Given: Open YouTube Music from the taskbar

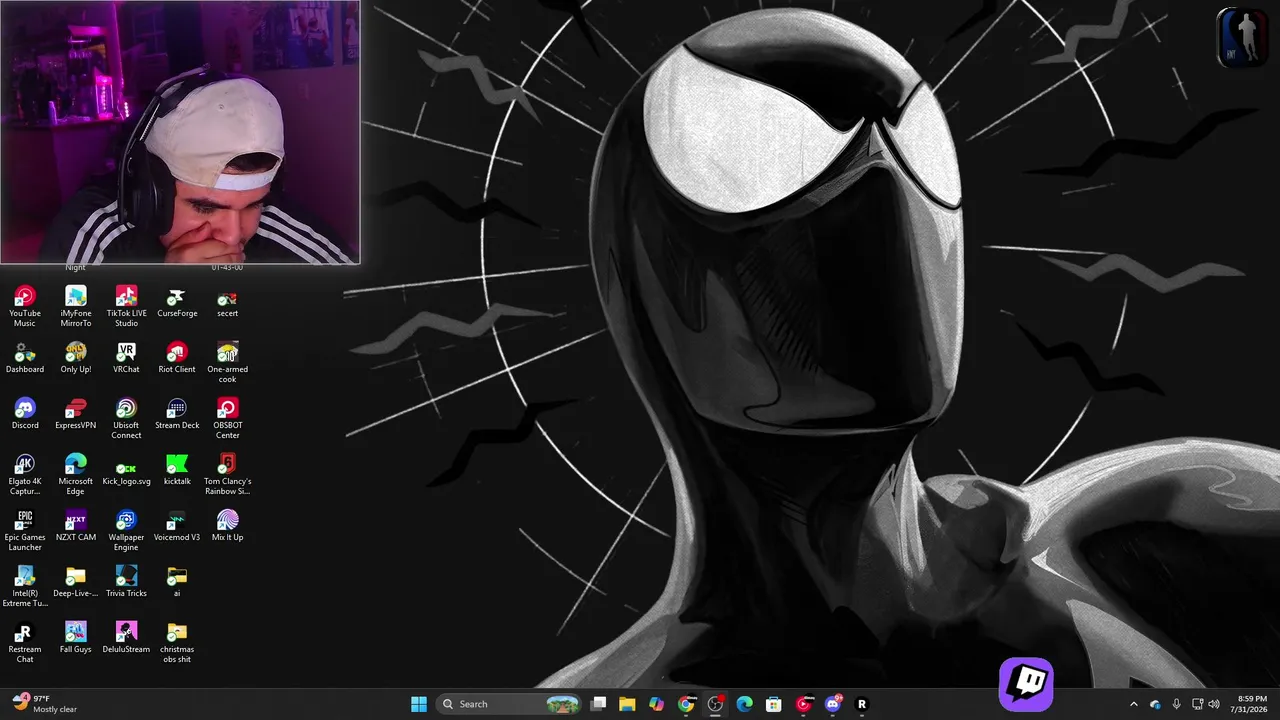Looking at the screenshot, I should (803, 704).
